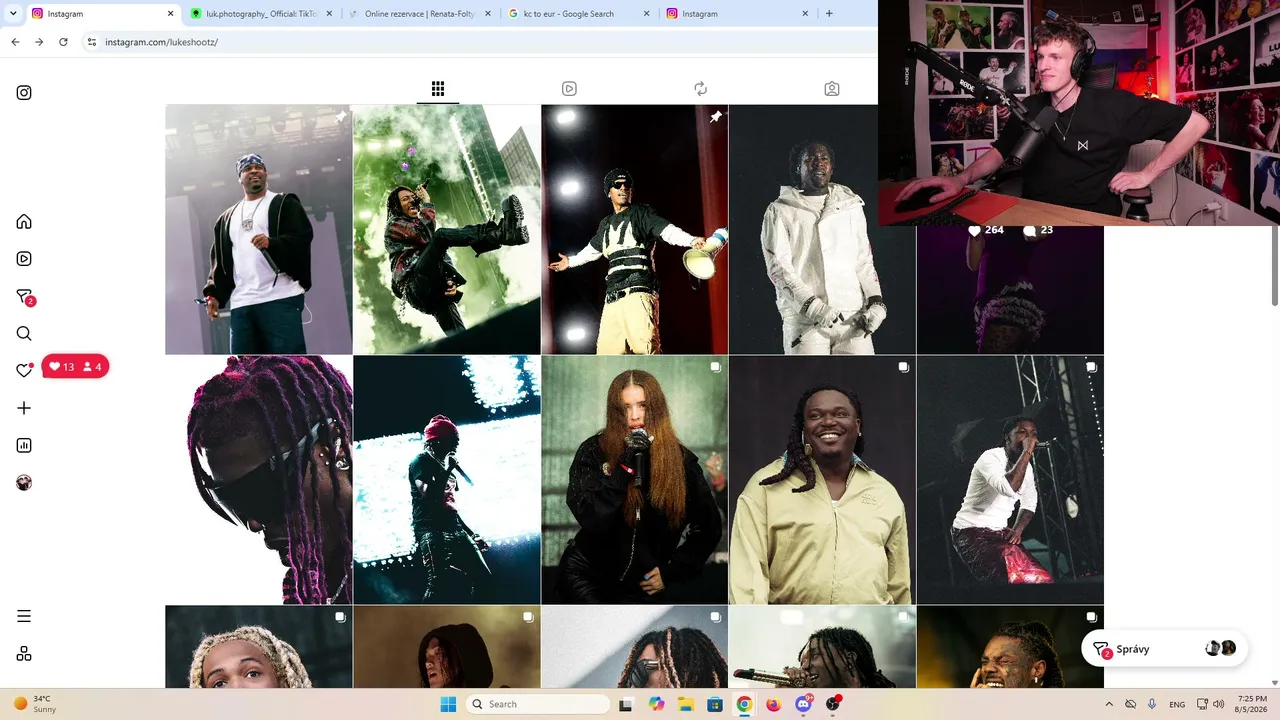Open the clock showing 7:25 PM
Screen dimensions: 1280x720
[1252, 704]
